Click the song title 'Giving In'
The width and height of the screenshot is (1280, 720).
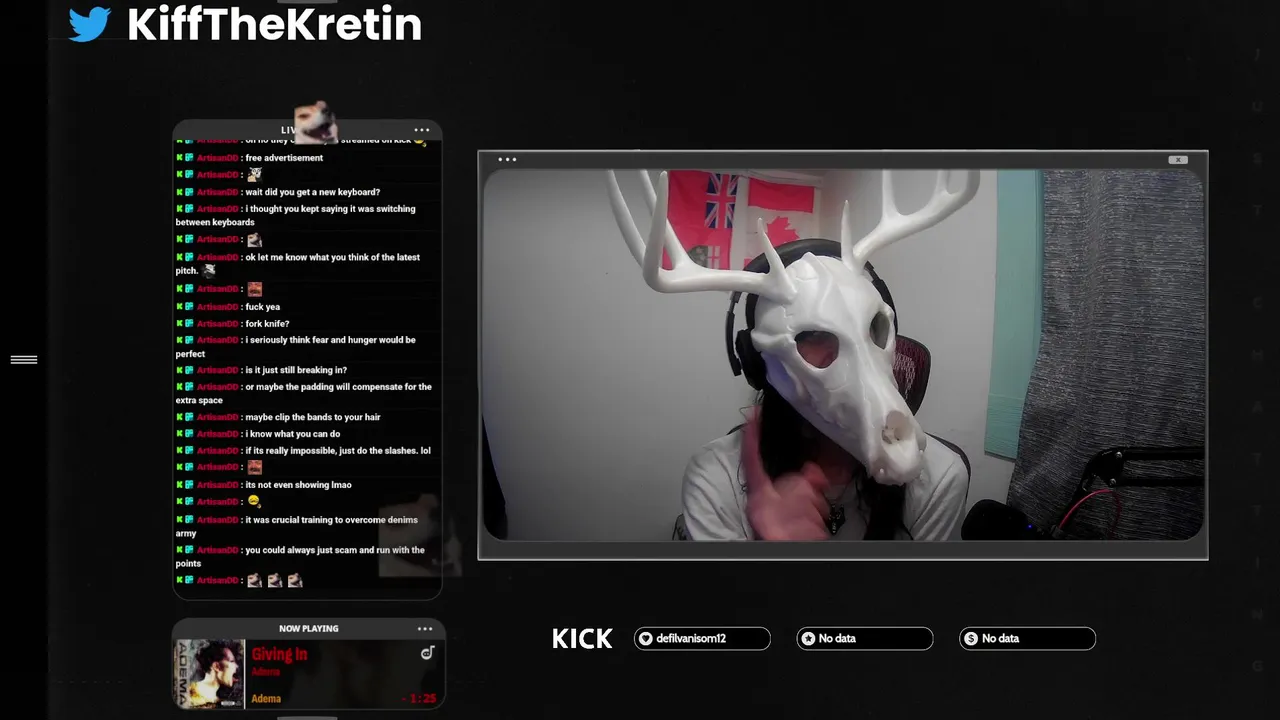tap(279, 654)
